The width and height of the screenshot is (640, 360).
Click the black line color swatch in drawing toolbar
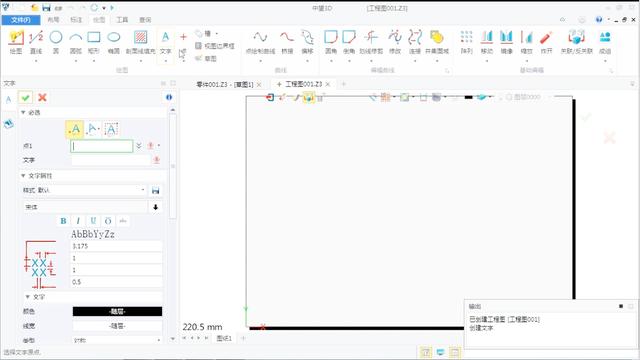(469, 97)
